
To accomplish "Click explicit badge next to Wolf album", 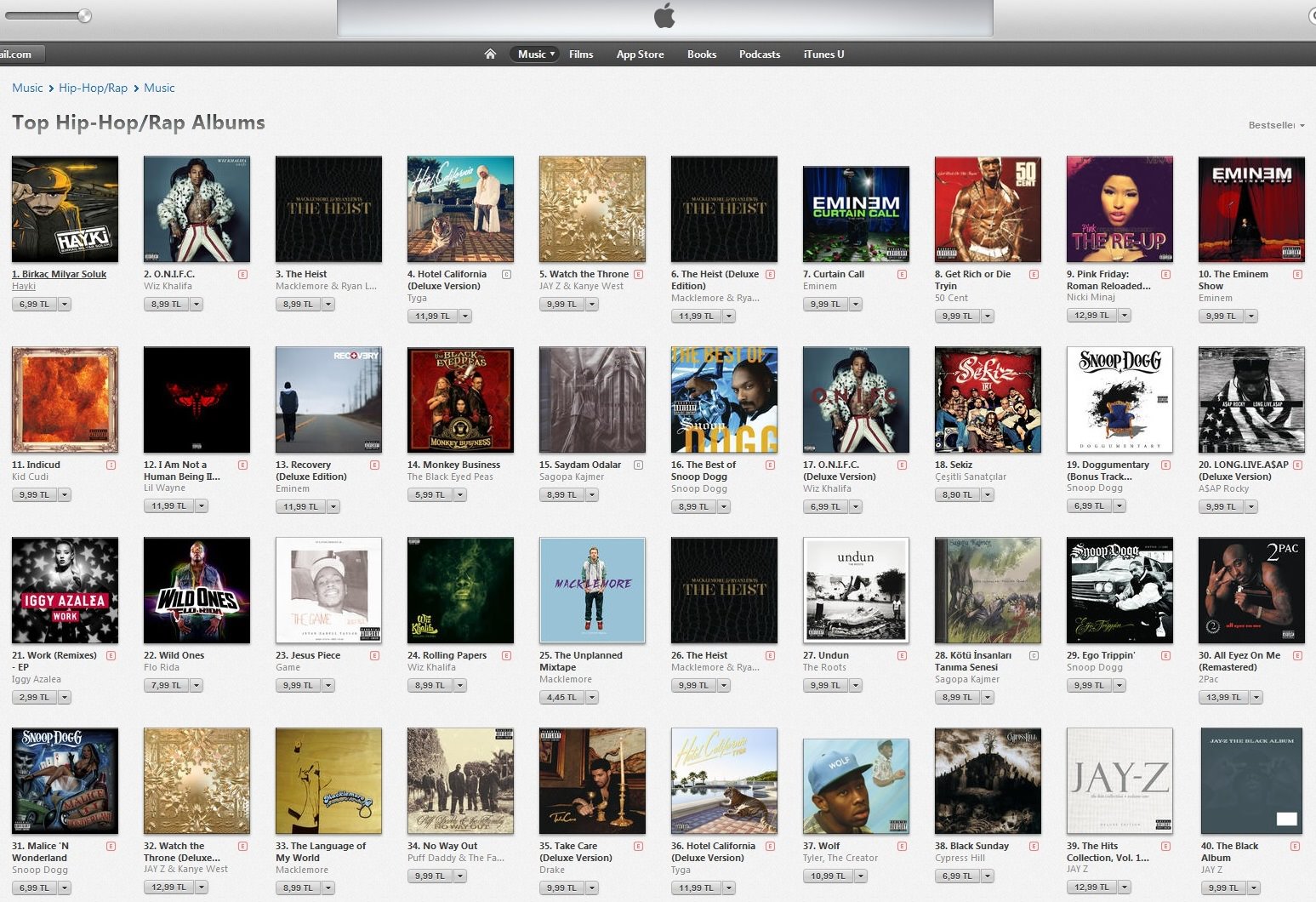I will coord(902,846).
